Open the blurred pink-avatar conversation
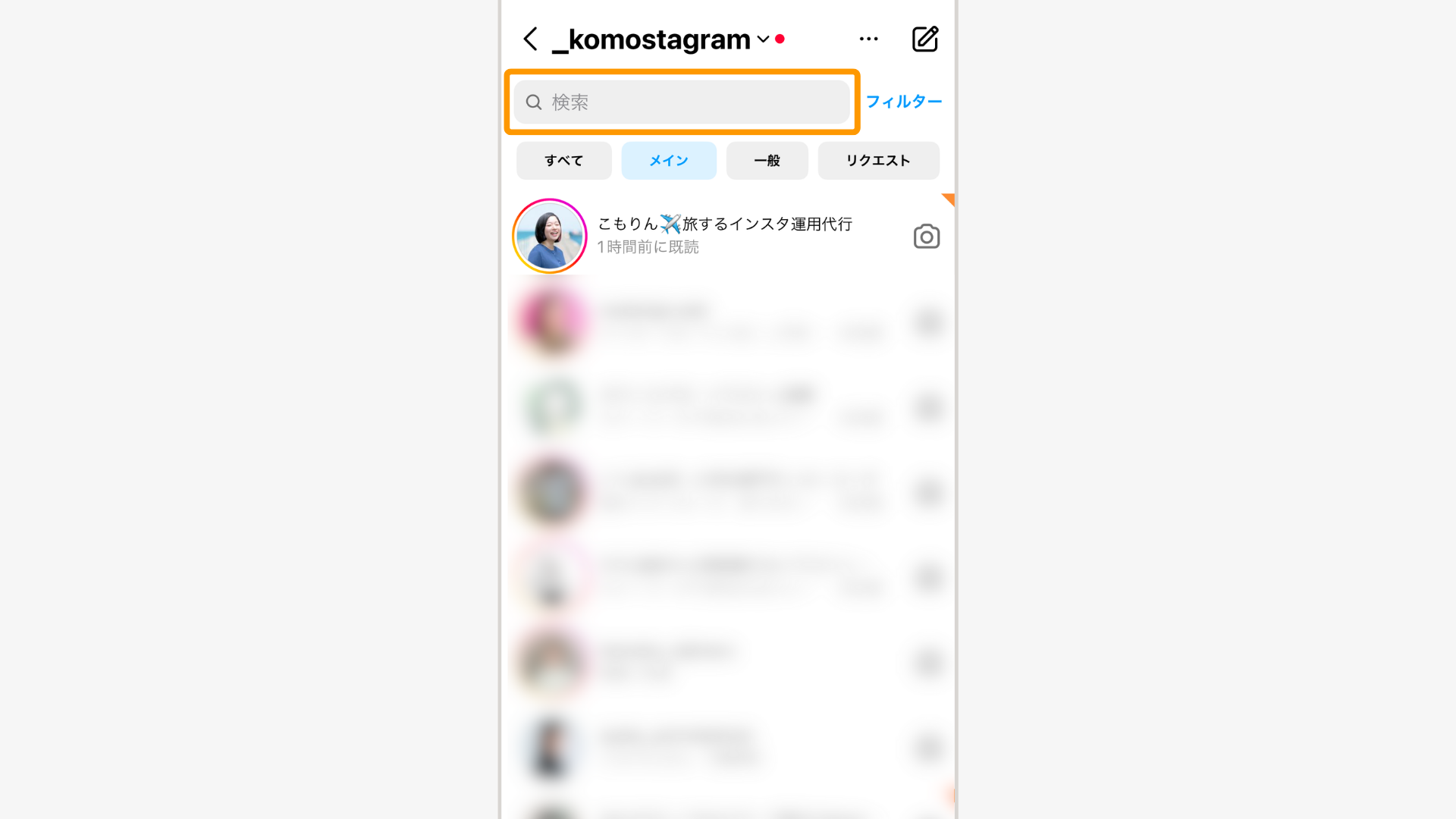This screenshot has height=819, width=1456. tap(728, 322)
